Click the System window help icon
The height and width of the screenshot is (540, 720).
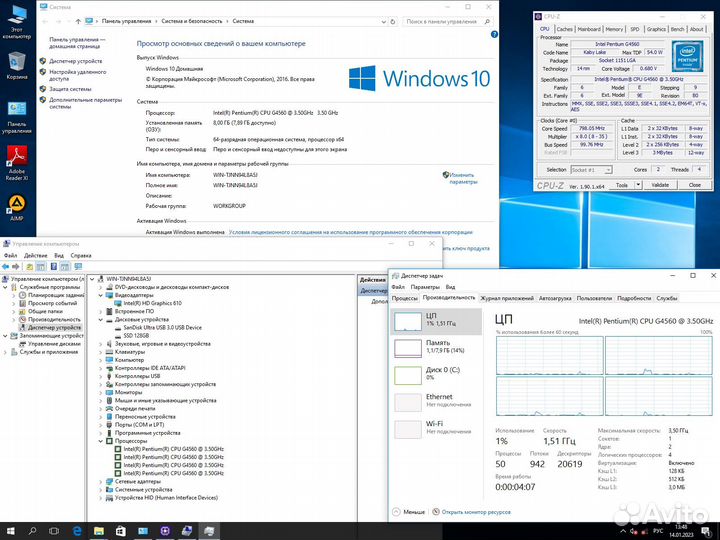[x=494, y=34]
